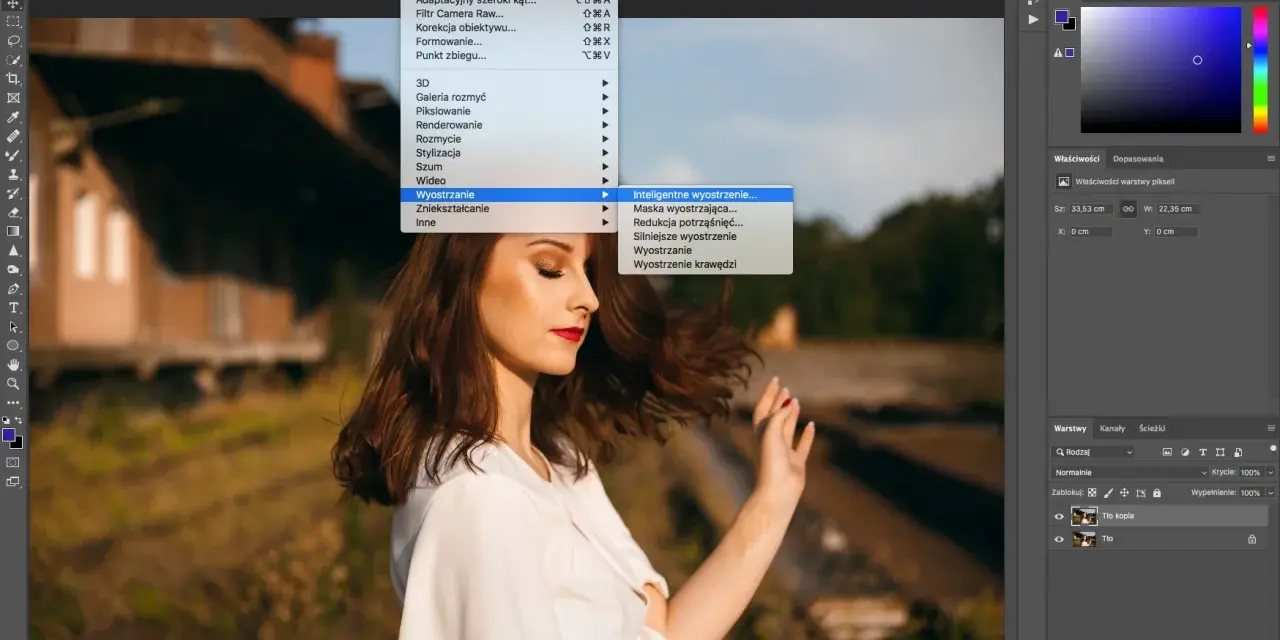The image size is (1280, 640).
Task: Choose Wyostrzenie krawędzi menu entry
Action: click(706, 264)
